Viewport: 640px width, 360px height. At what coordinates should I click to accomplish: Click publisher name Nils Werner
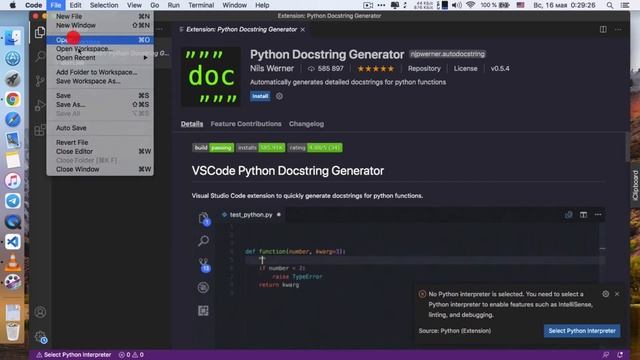tap(272, 69)
